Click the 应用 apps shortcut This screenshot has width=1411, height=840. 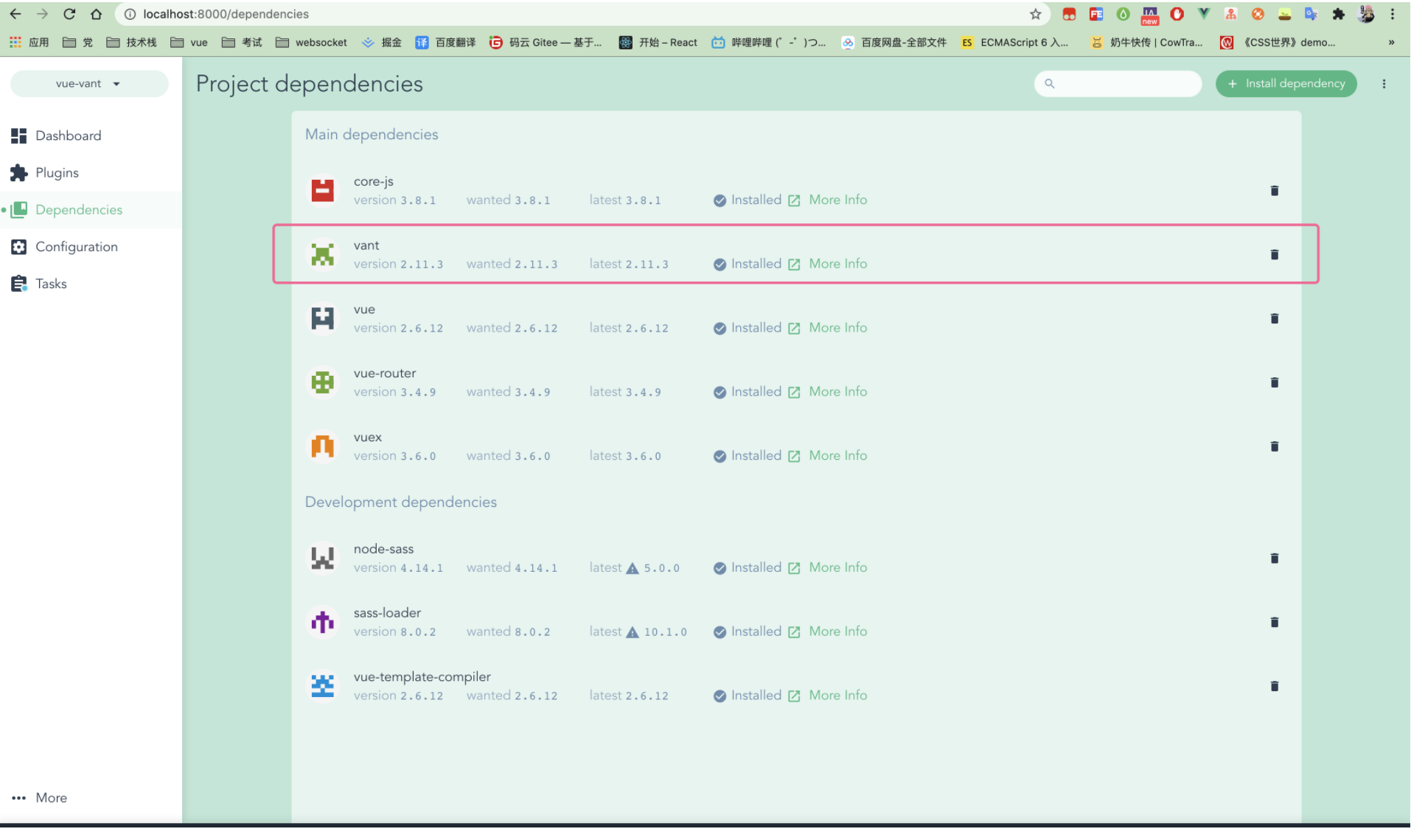click(x=29, y=43)
